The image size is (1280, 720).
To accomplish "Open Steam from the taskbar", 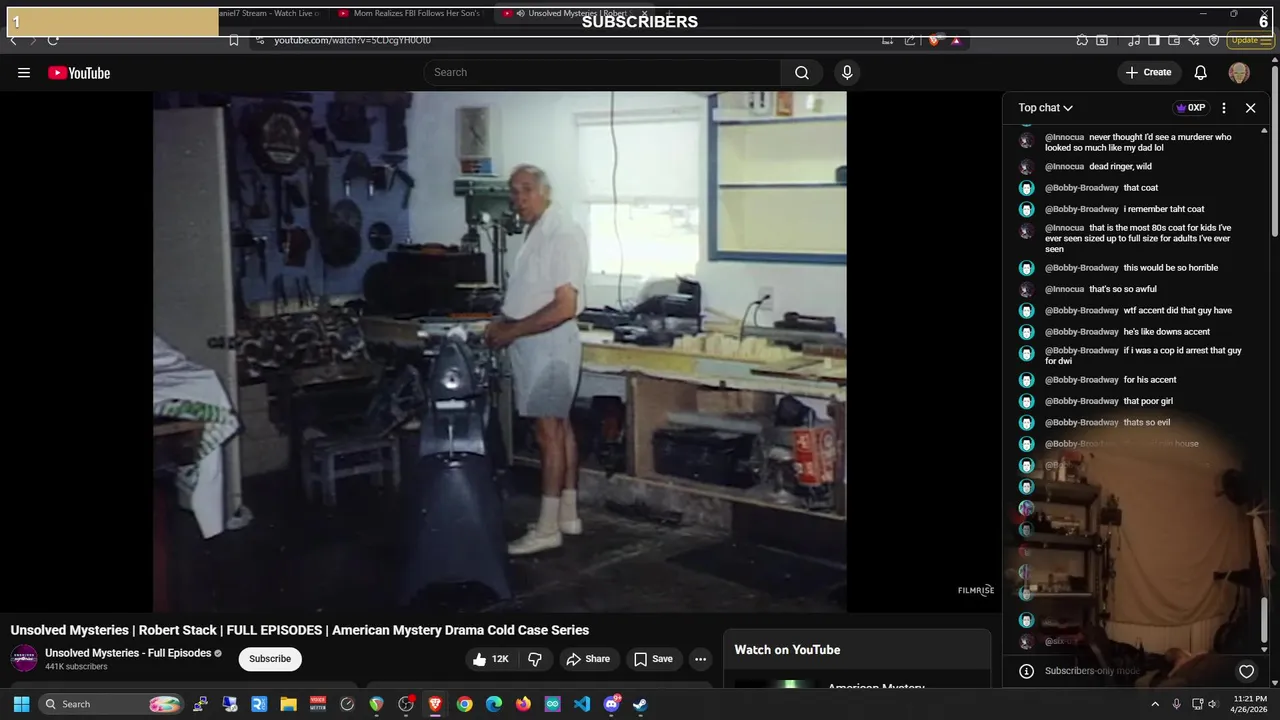I will point(640,704).
